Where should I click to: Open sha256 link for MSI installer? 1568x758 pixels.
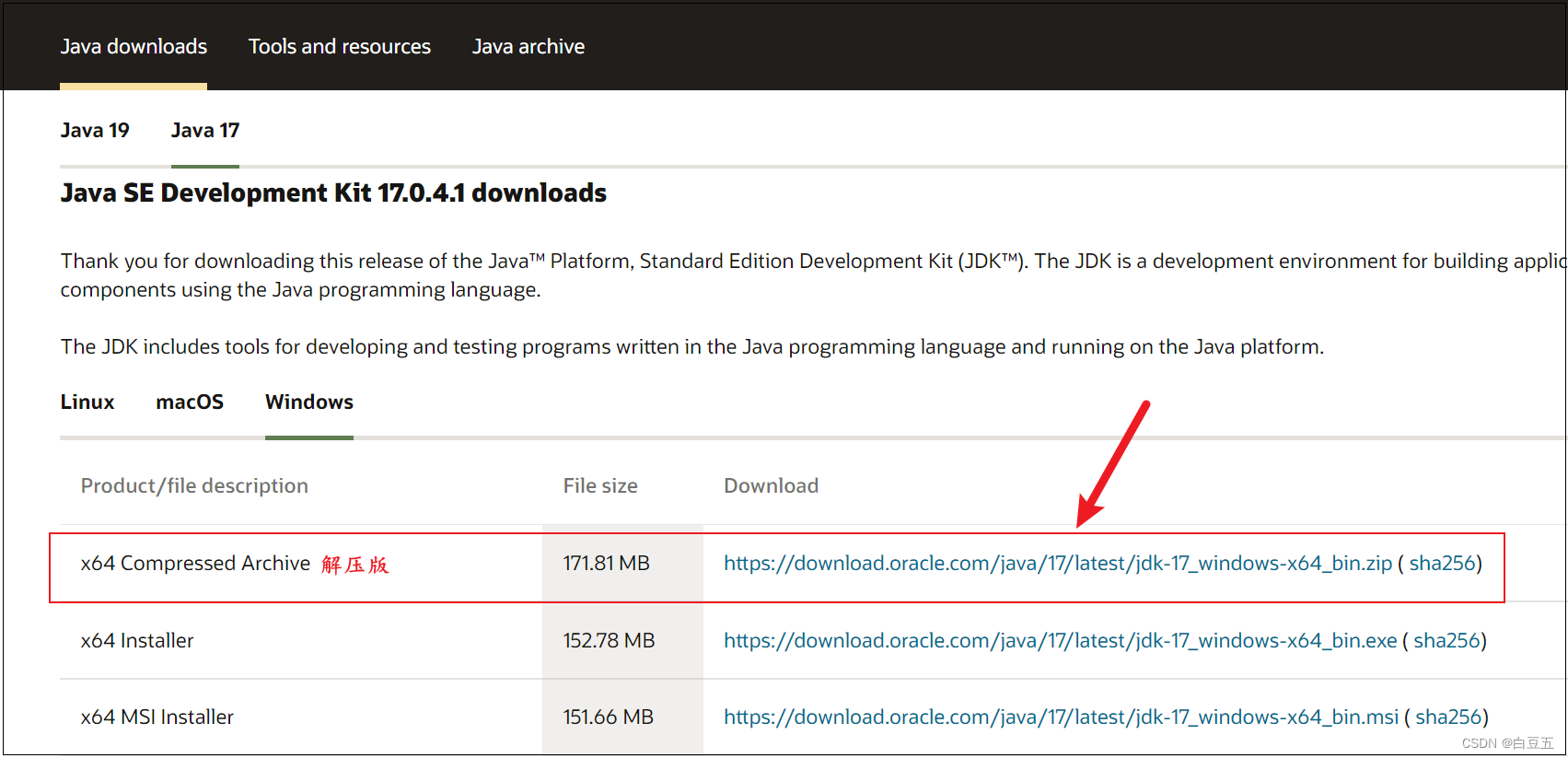(1449, 717)
